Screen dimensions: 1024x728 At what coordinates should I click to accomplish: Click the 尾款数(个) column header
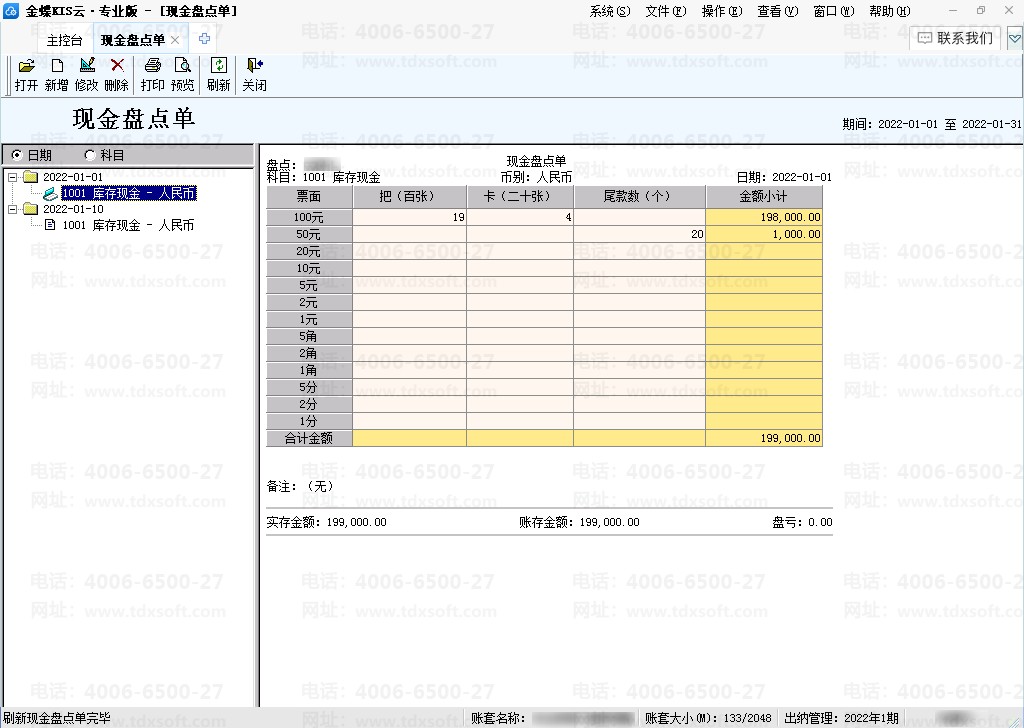point(639,197)
